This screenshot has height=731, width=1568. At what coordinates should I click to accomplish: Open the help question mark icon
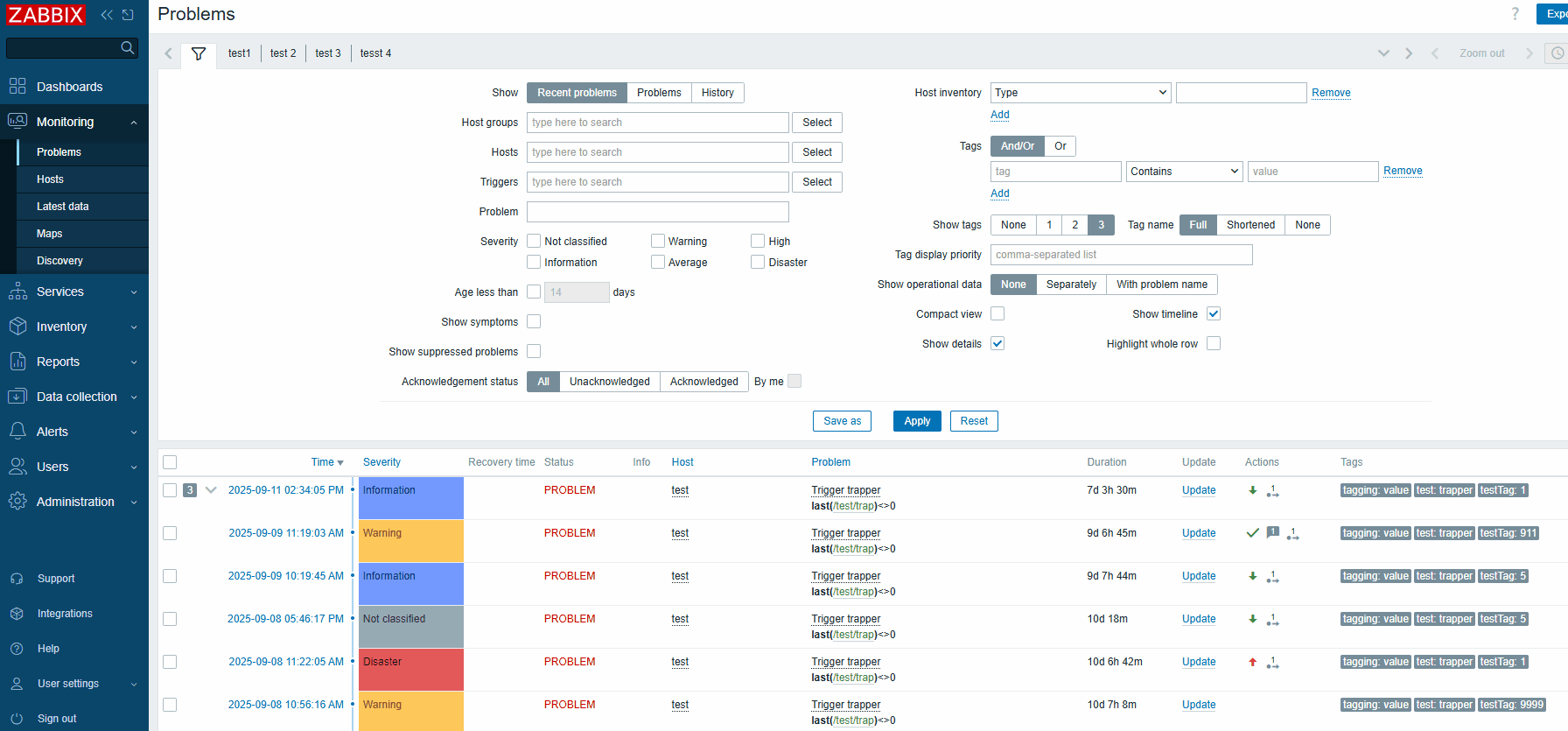click(1515, 14)
